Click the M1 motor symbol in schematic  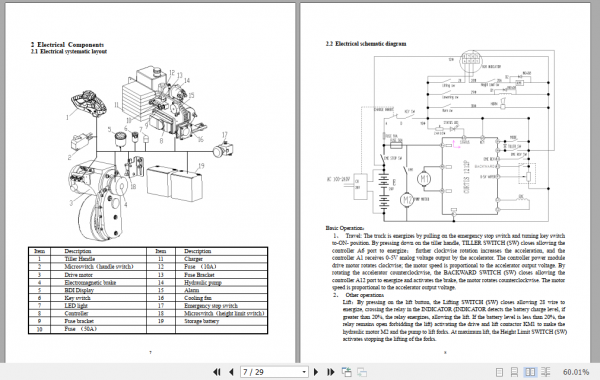(x=424, y=179)
